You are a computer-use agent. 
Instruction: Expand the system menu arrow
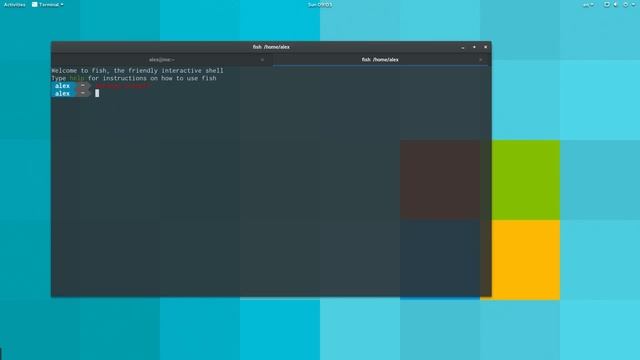pyautogui.click(x=633, y=4)
